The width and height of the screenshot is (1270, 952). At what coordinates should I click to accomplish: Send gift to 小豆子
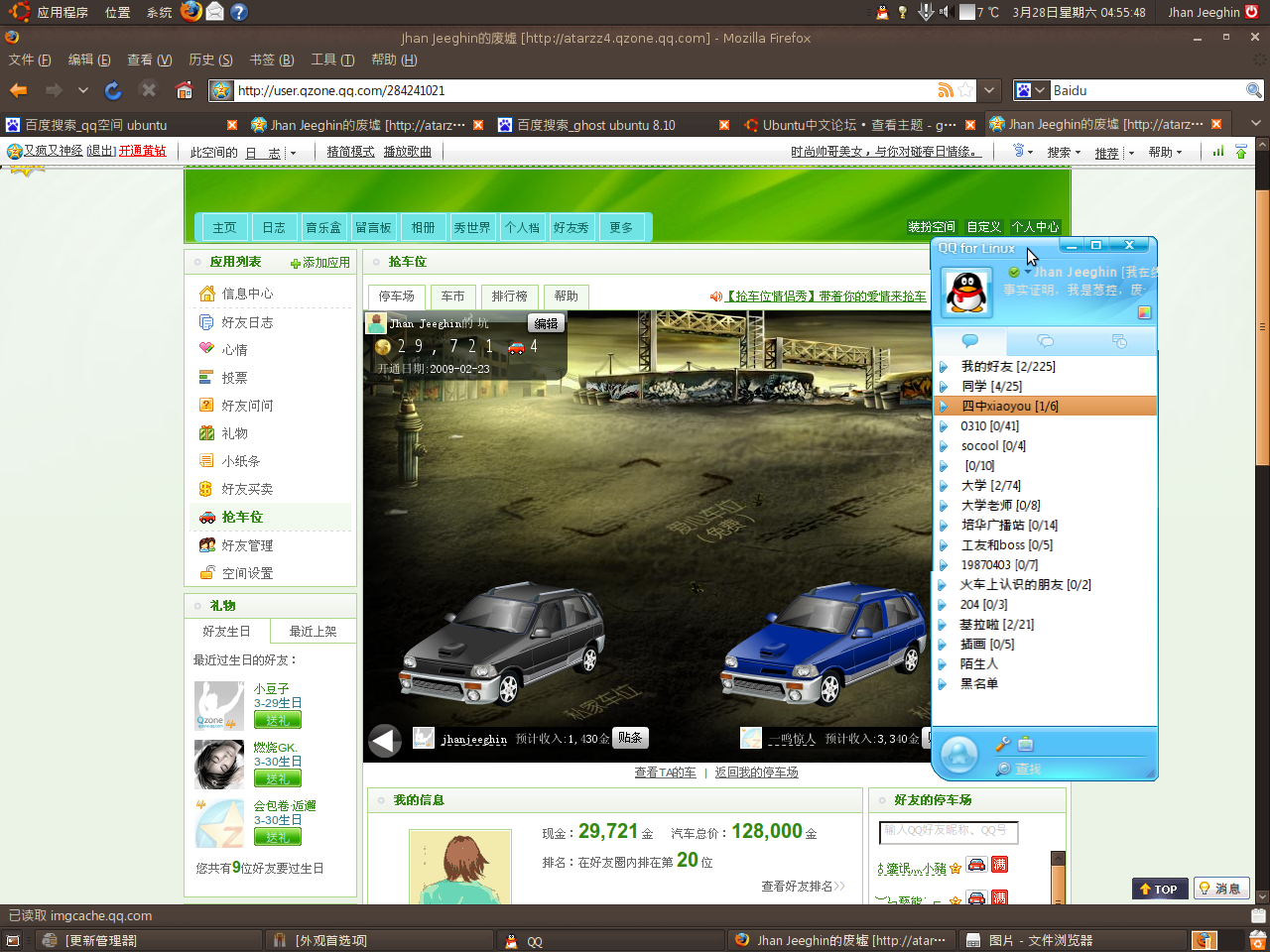point(278,720)
